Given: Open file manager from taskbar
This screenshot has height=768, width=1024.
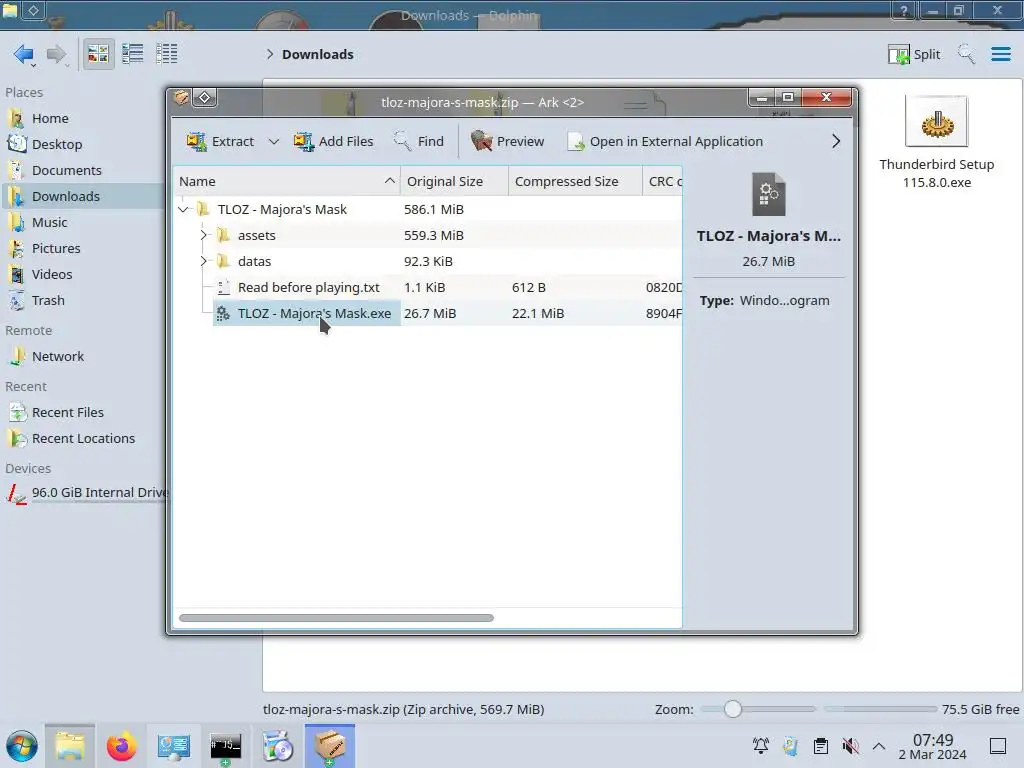Looking at the screenshot, I should tap(70, 746).
